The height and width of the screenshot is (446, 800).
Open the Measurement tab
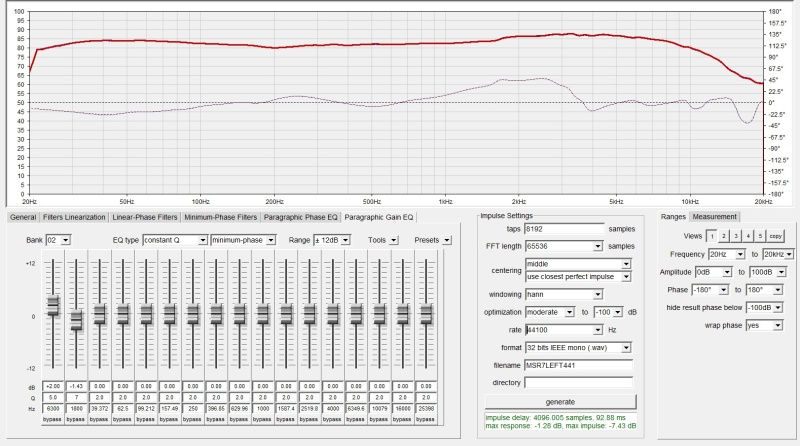coord(716,217)
